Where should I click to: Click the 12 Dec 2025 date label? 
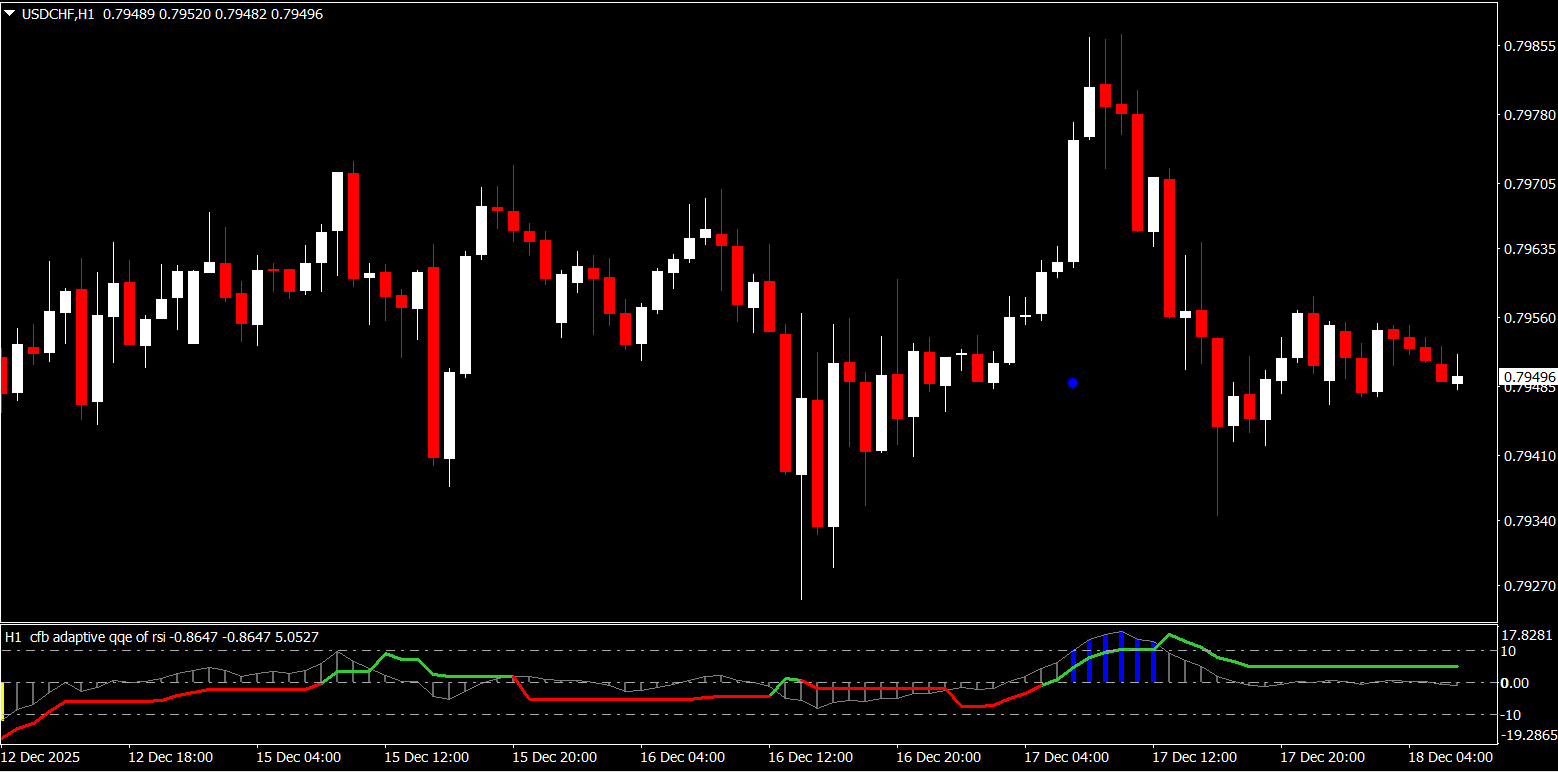click(42, 757)
